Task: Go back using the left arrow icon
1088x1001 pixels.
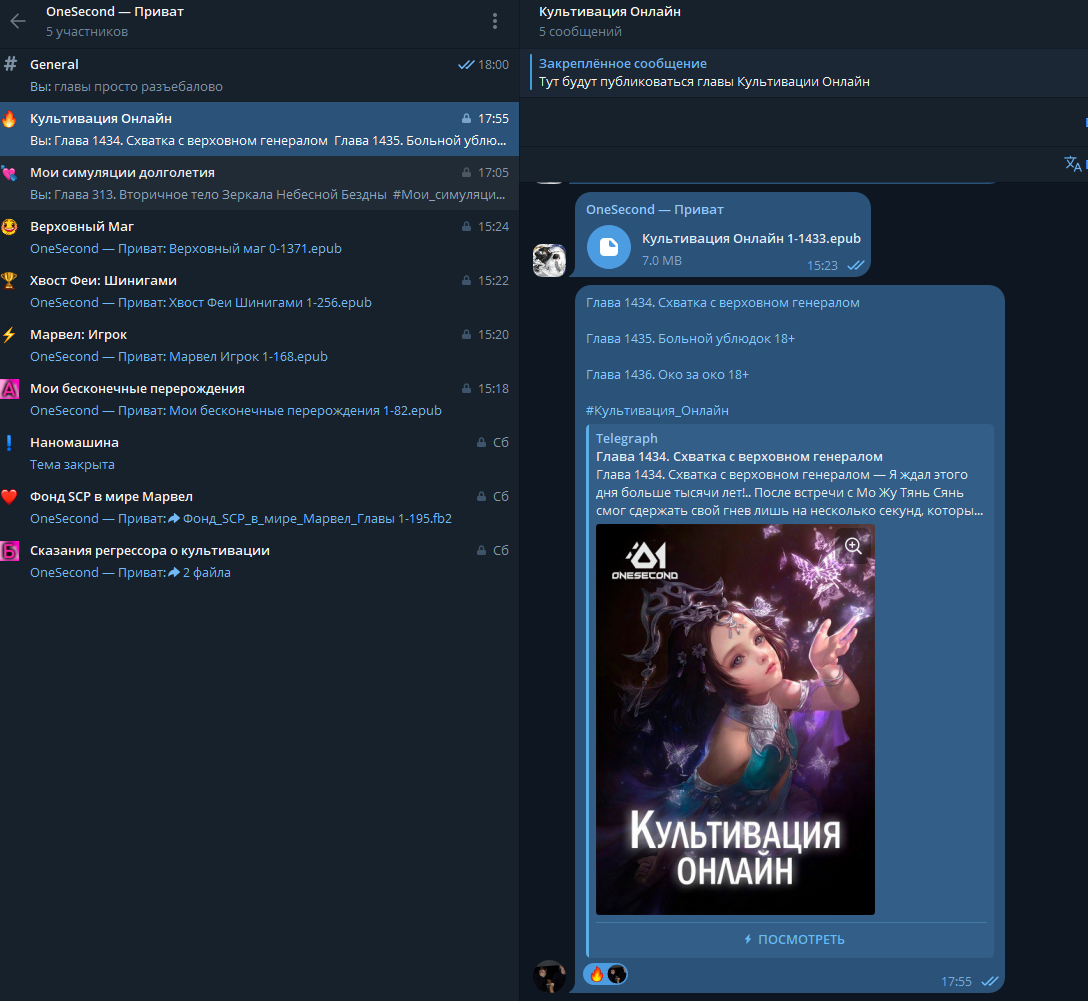Action: point(18,22)
